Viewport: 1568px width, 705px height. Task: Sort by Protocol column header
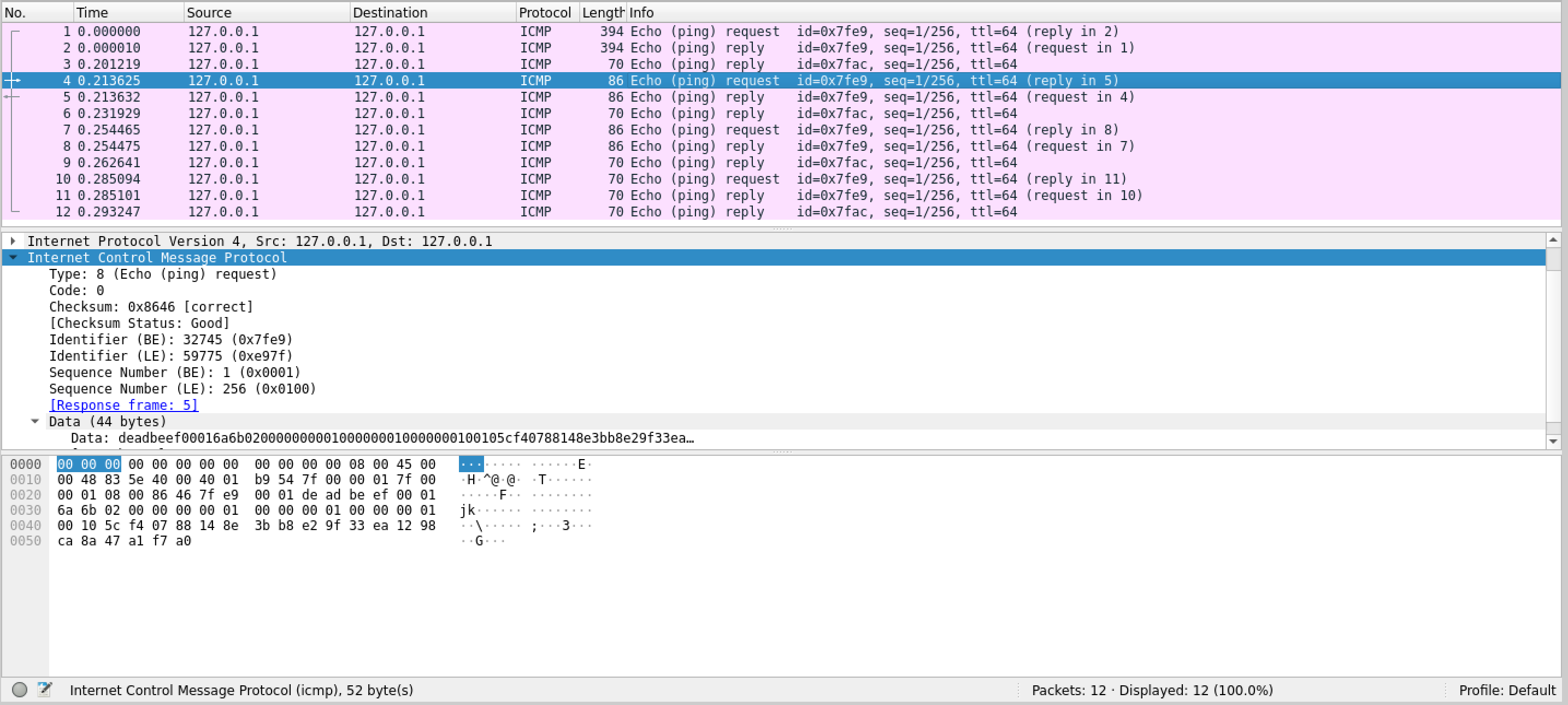point(544,12)
